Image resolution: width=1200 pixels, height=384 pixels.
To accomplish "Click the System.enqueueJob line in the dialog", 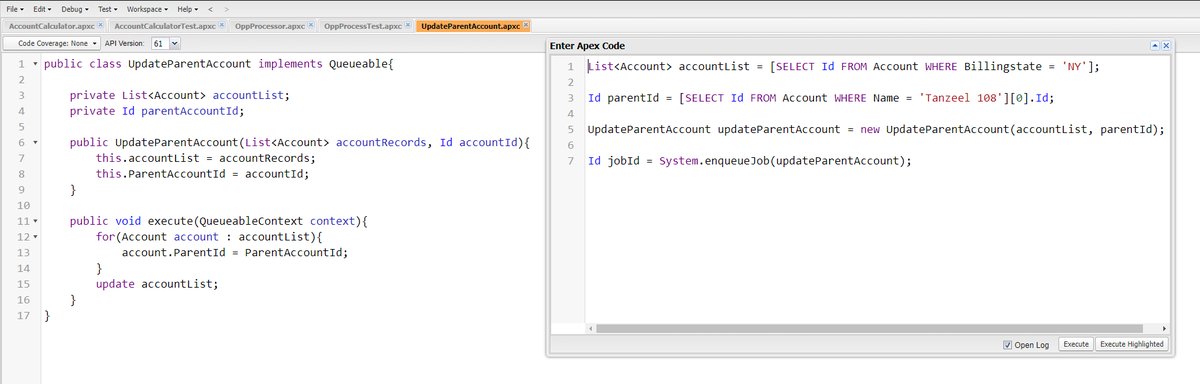I will click(750, 160).
